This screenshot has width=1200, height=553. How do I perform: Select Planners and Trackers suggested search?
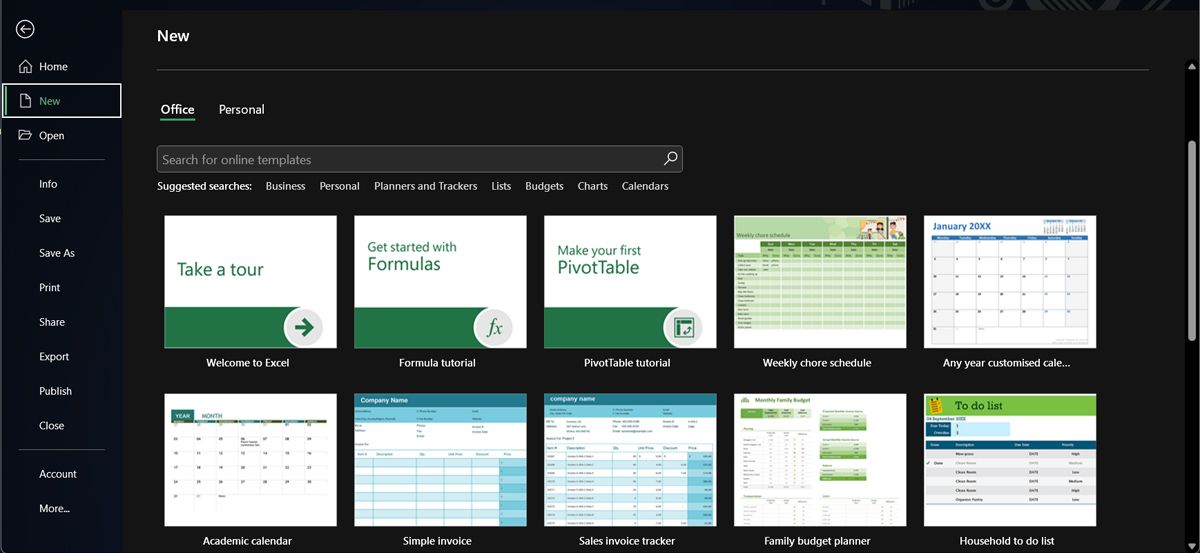coord(425,186)
